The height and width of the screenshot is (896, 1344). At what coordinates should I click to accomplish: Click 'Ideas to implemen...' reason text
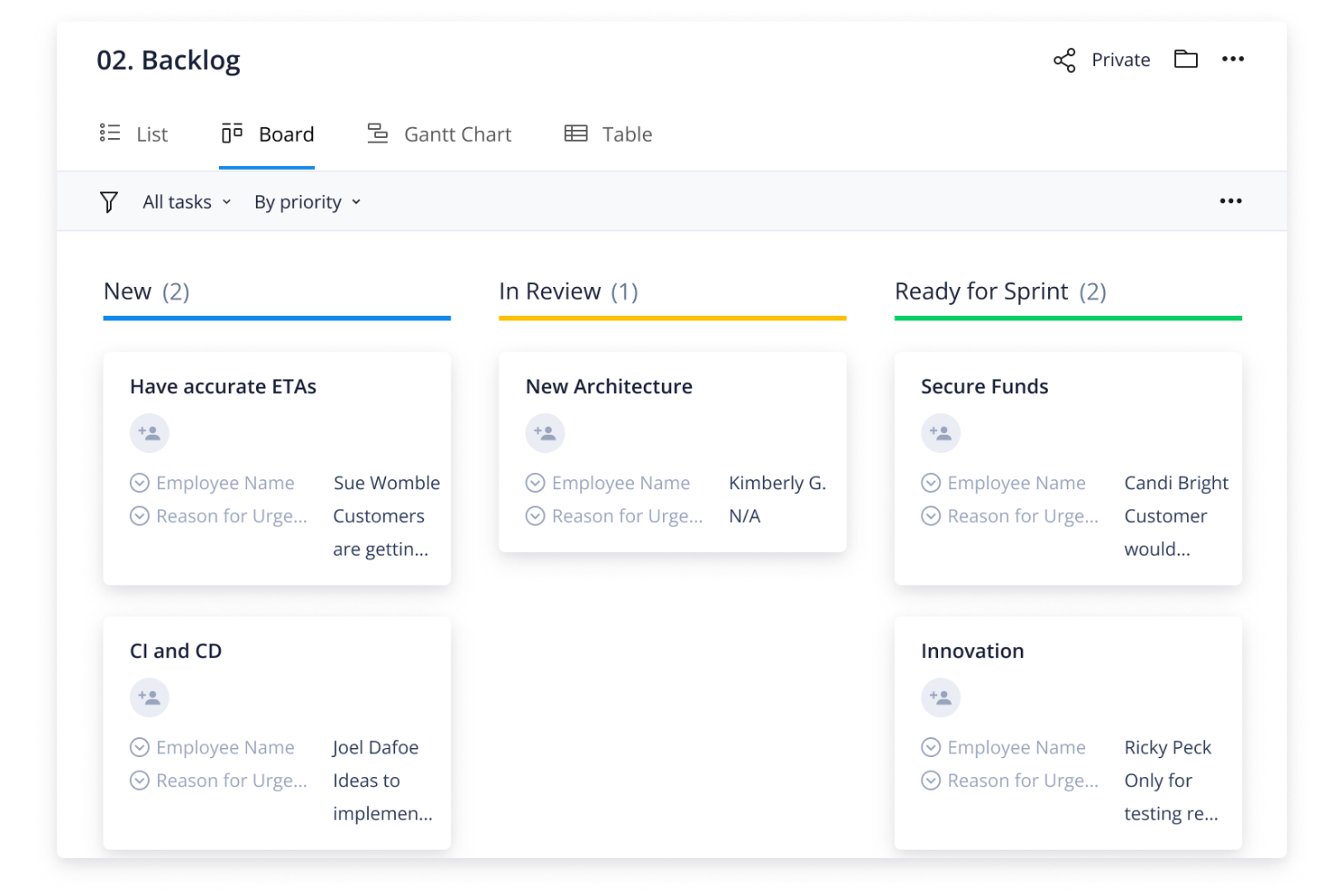point(382,797)
